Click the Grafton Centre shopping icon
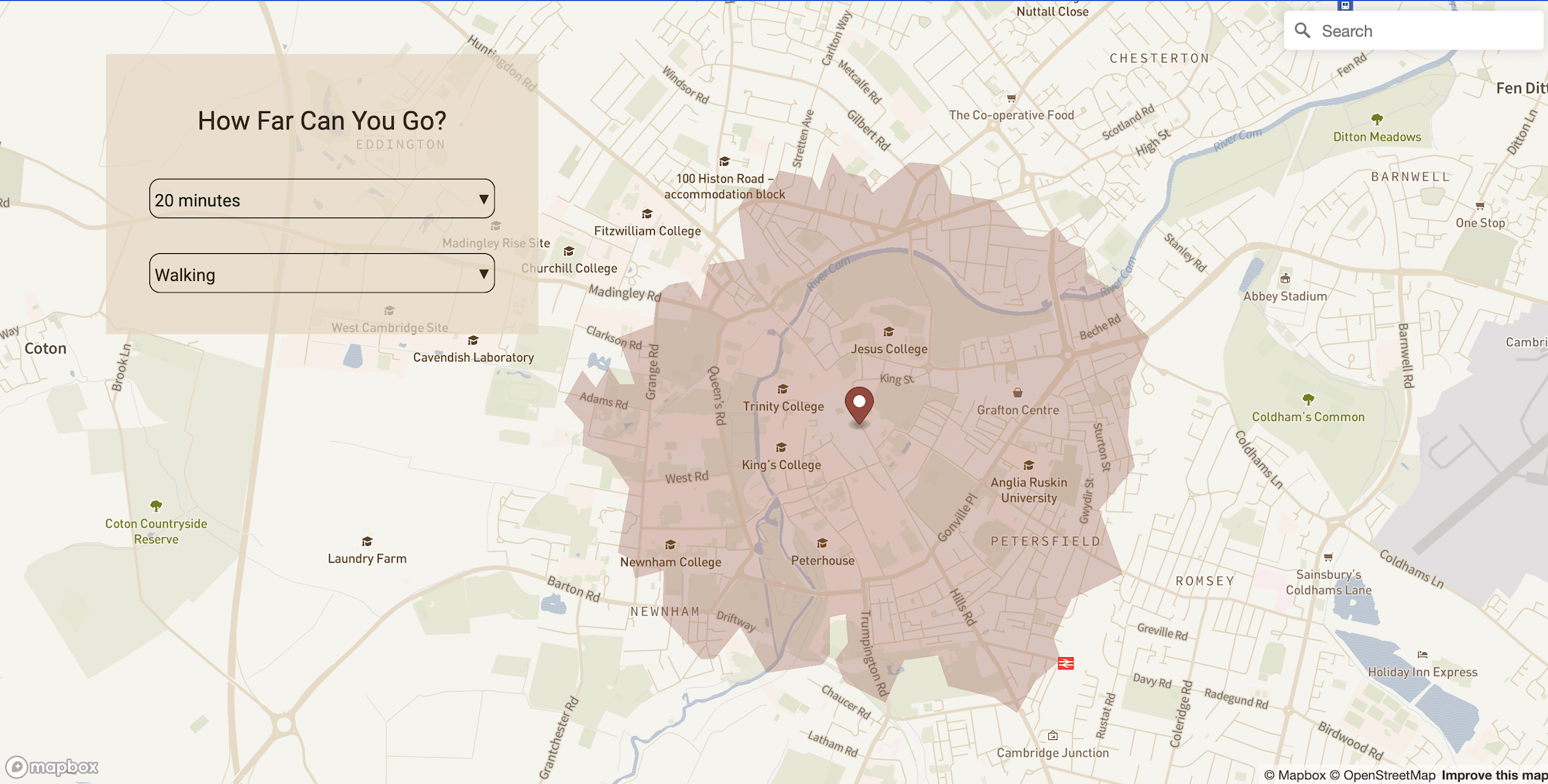Screen dimensions: 1548x784 [x=1017, y=392]
